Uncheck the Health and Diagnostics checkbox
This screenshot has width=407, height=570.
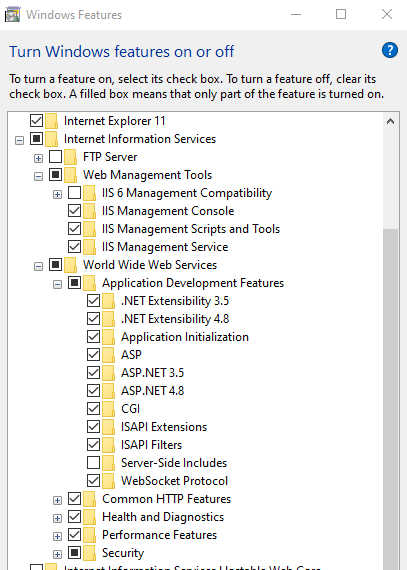click(74, 517)
